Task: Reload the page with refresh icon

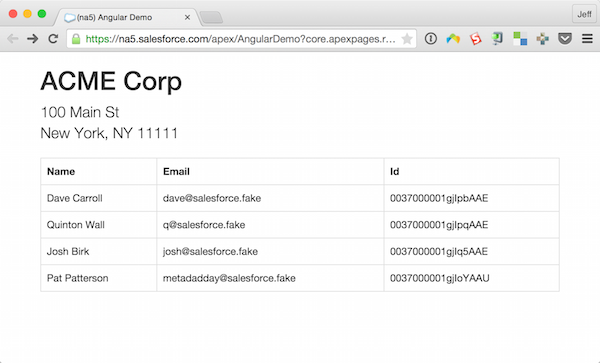Action: [53, 39]
